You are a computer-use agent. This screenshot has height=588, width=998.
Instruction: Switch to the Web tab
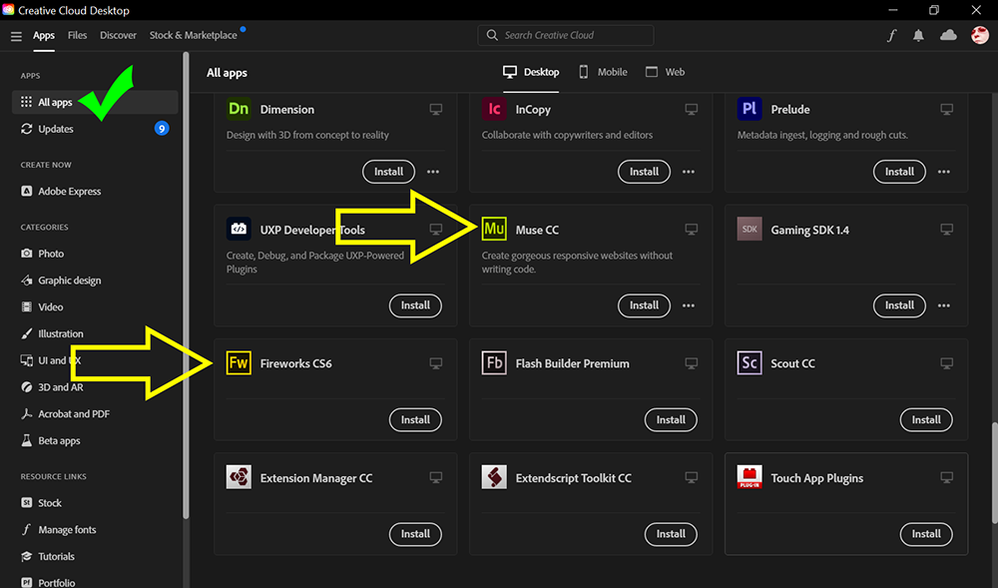pos(665,72)
